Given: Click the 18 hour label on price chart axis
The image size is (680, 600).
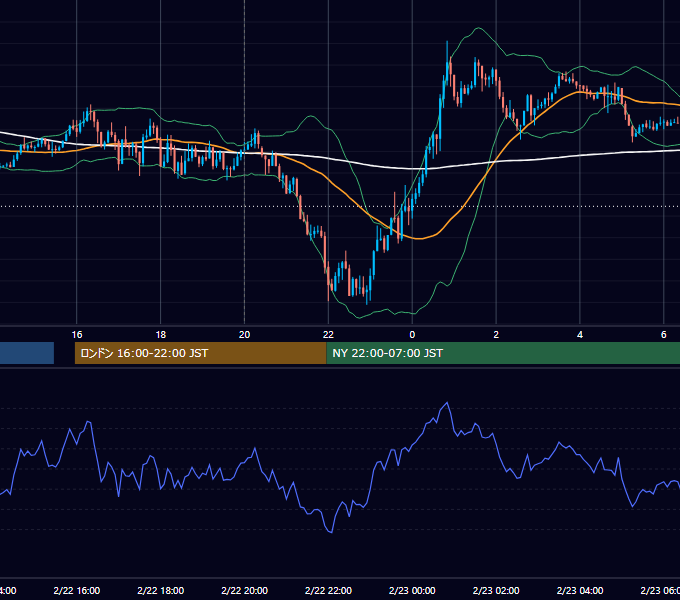Looking at the screenshot, I should pos(160,335).
